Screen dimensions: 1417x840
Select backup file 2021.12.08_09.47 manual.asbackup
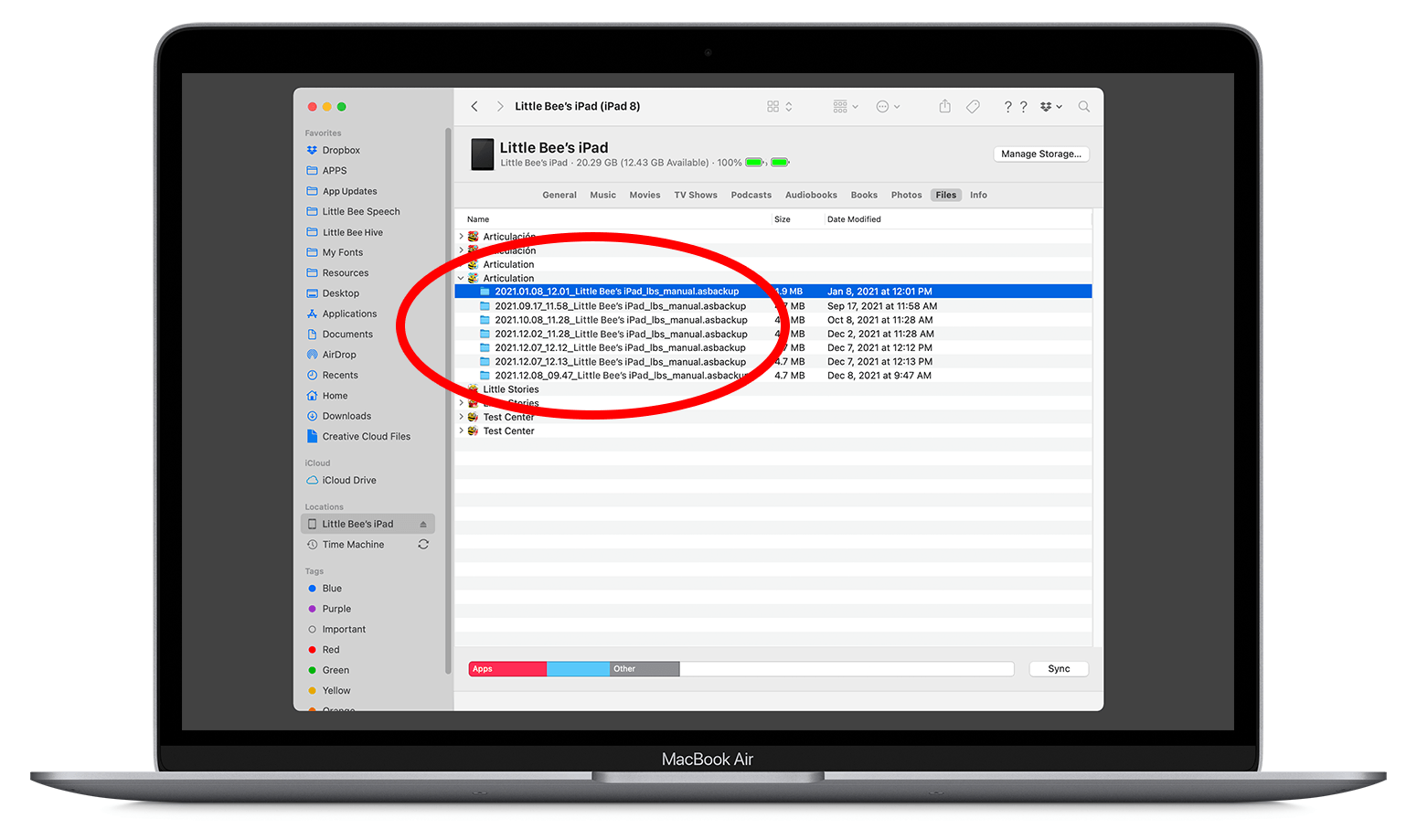point(773,376)
